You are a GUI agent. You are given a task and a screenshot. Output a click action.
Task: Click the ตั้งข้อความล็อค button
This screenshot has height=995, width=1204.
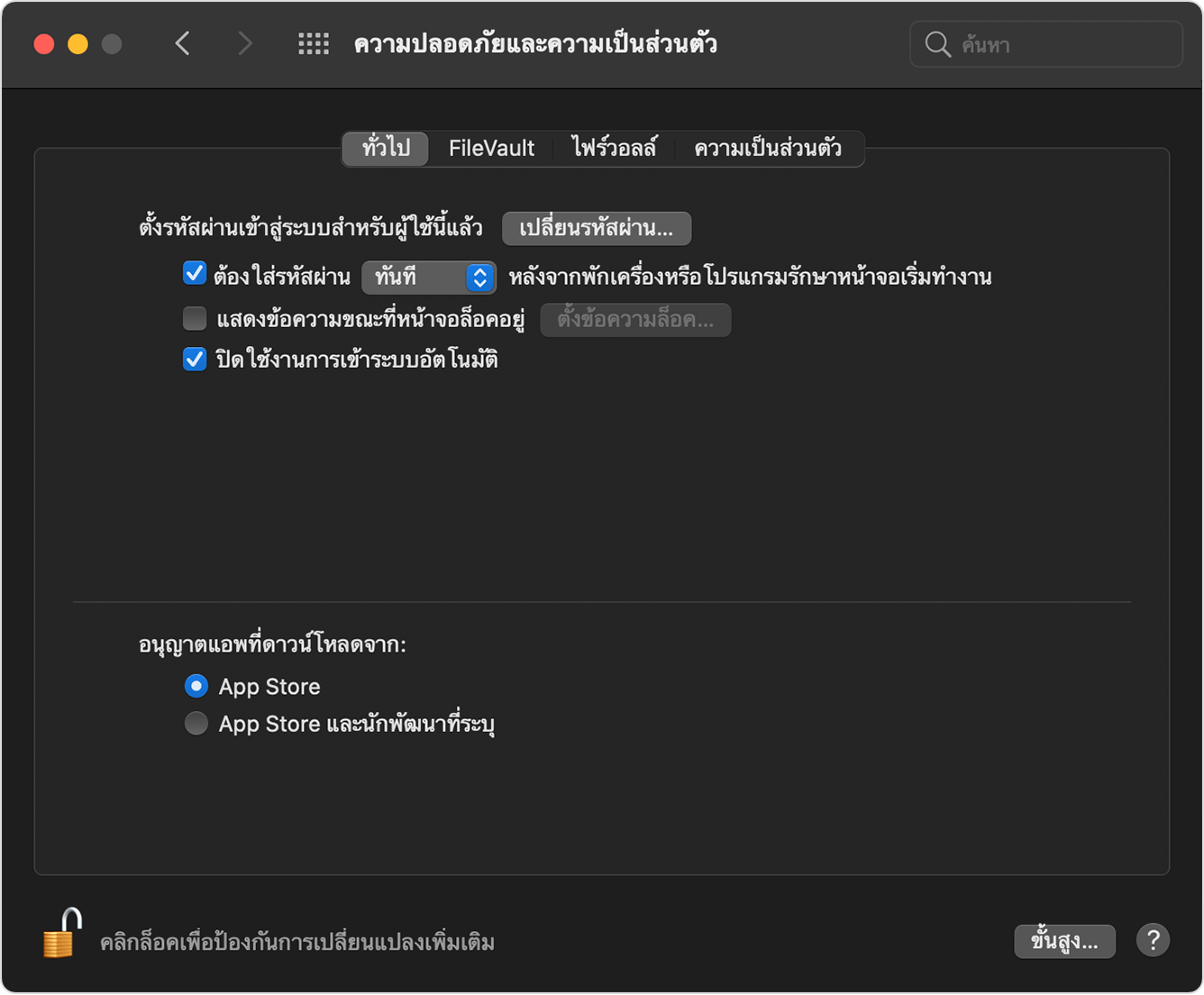click(635, 319)
